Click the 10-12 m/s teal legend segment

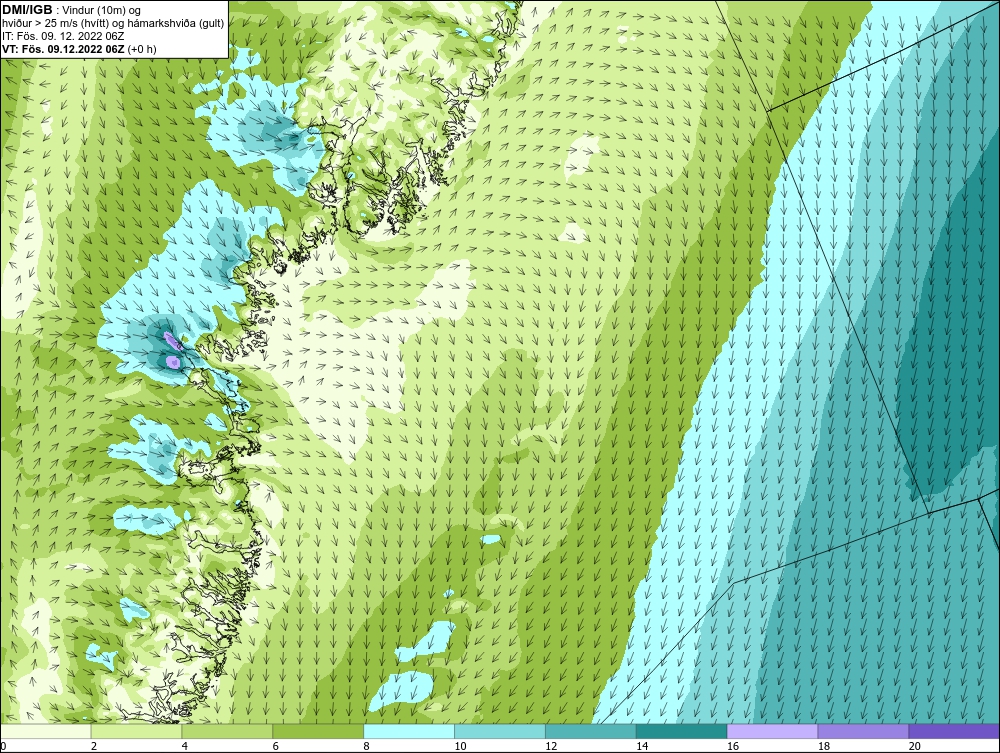(500, 731)
